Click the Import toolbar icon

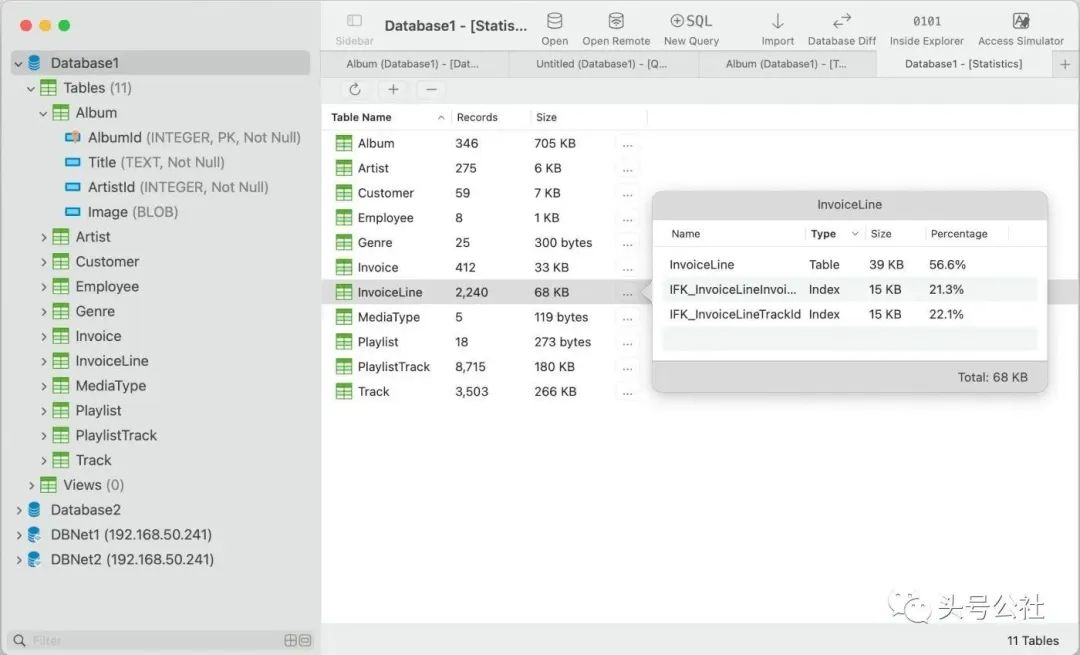point(777,21)
